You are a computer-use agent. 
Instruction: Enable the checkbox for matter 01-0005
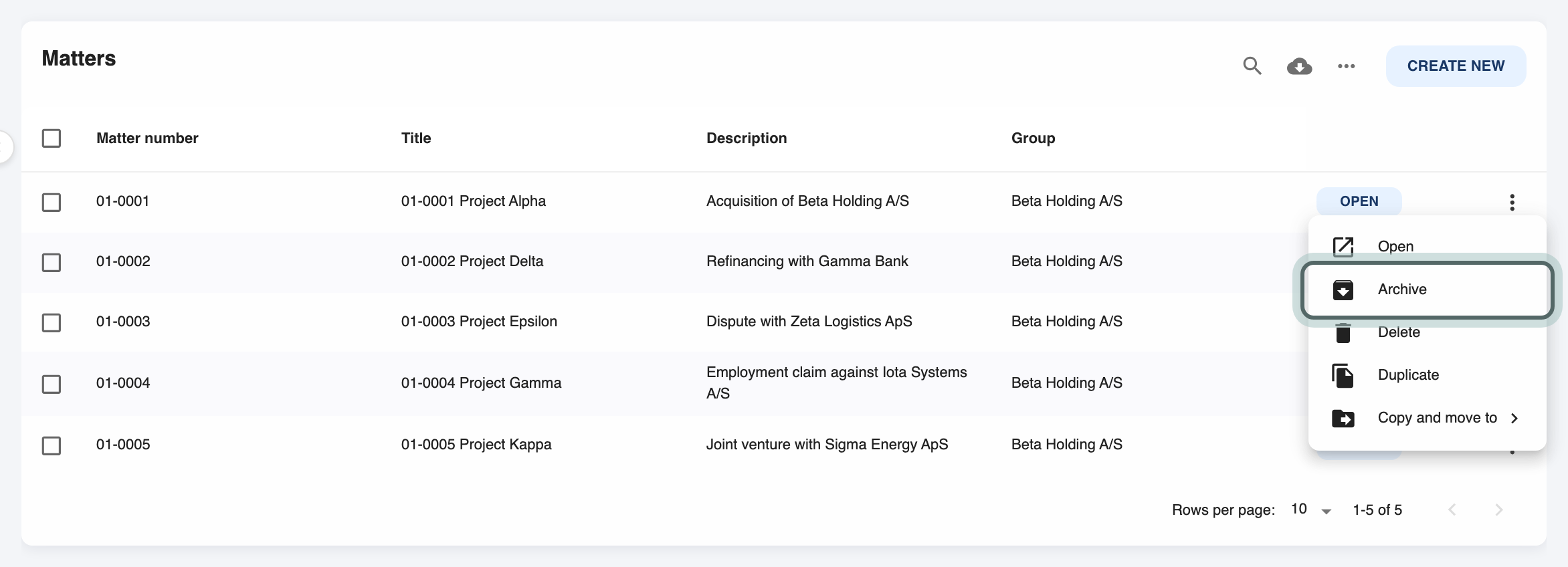point(52,445)
